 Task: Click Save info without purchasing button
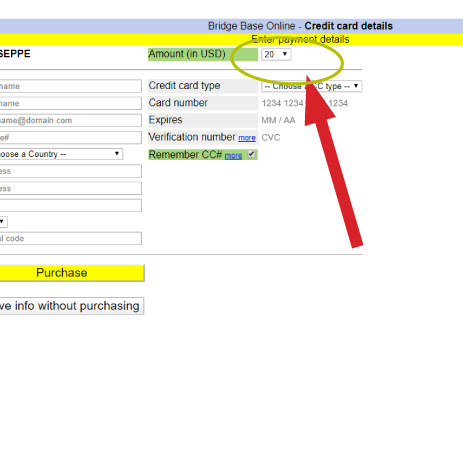(x=72, y=306)
